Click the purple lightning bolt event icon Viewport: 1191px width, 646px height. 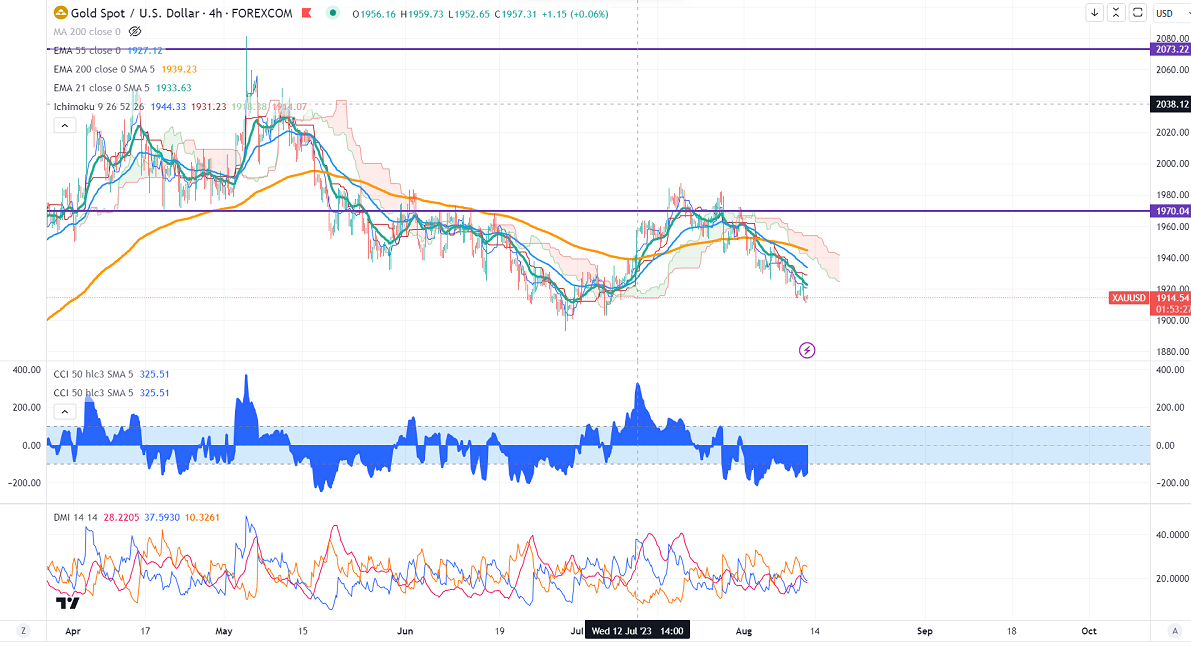click(807, 350)
